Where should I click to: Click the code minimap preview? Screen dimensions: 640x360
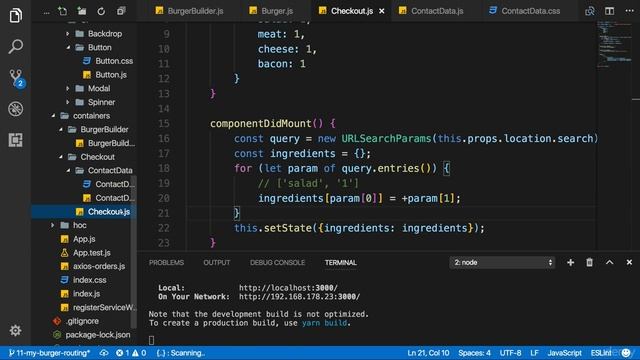coord(615,44)
